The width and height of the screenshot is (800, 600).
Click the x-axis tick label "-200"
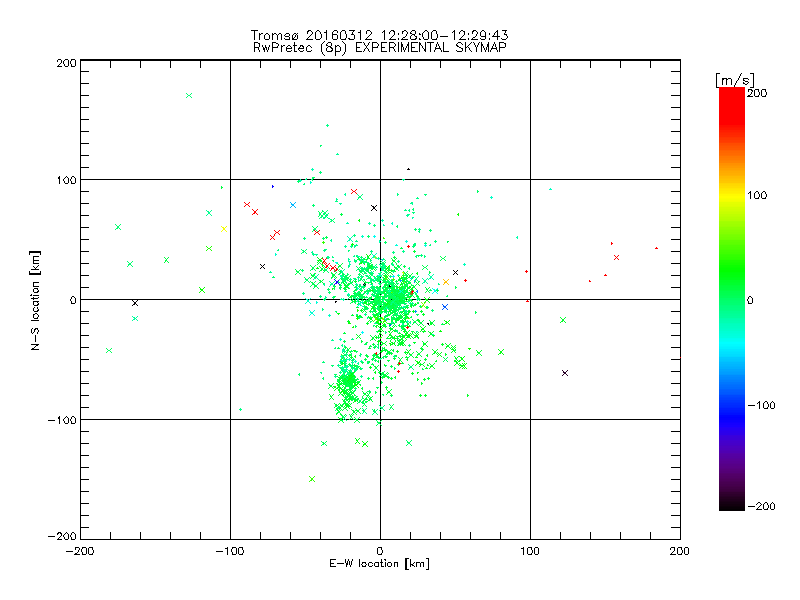(x=80, y=551)
